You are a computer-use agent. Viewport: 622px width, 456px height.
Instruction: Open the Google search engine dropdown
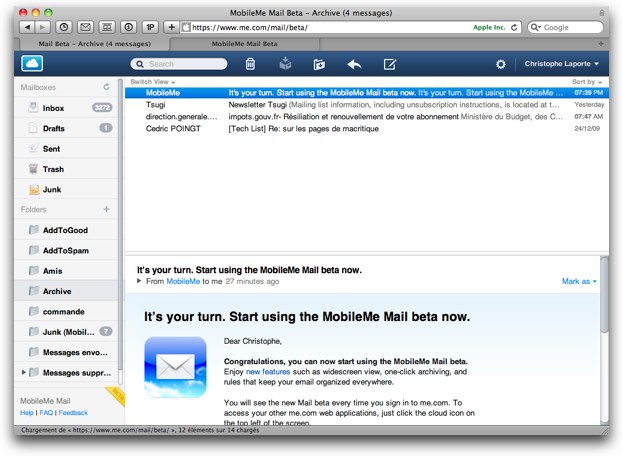[536, 27]
